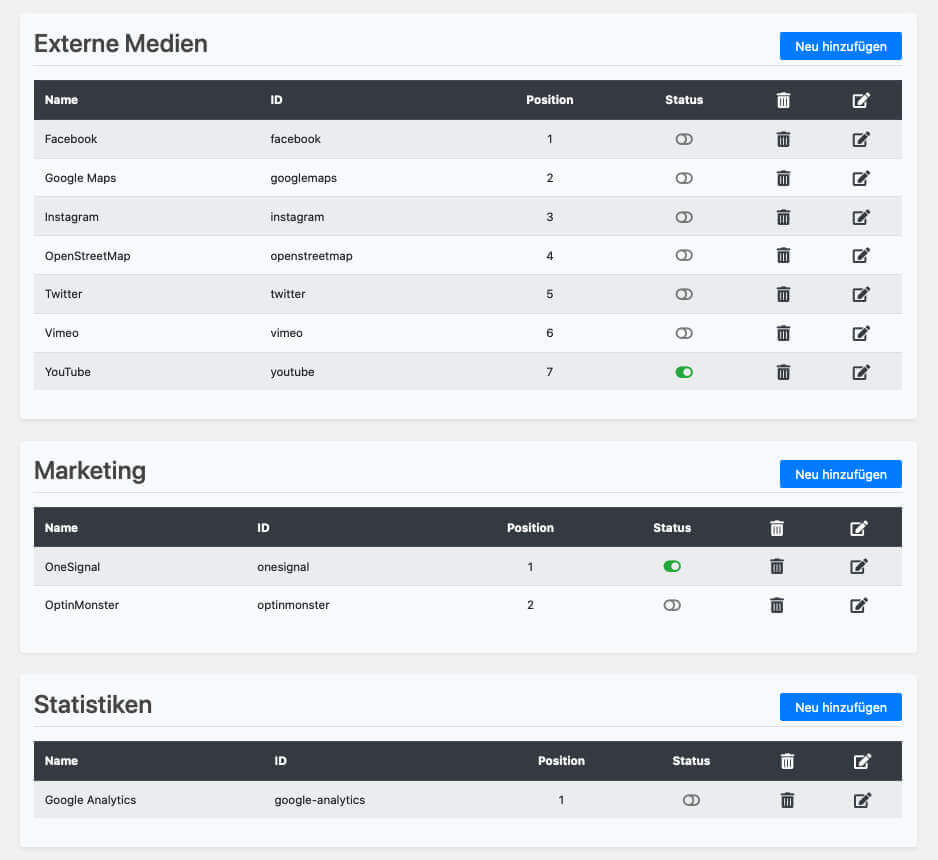This screenshot has height=860, width=938.
Task: Enable the Vimeo status toggle
Action: click(x=684, y=333)
